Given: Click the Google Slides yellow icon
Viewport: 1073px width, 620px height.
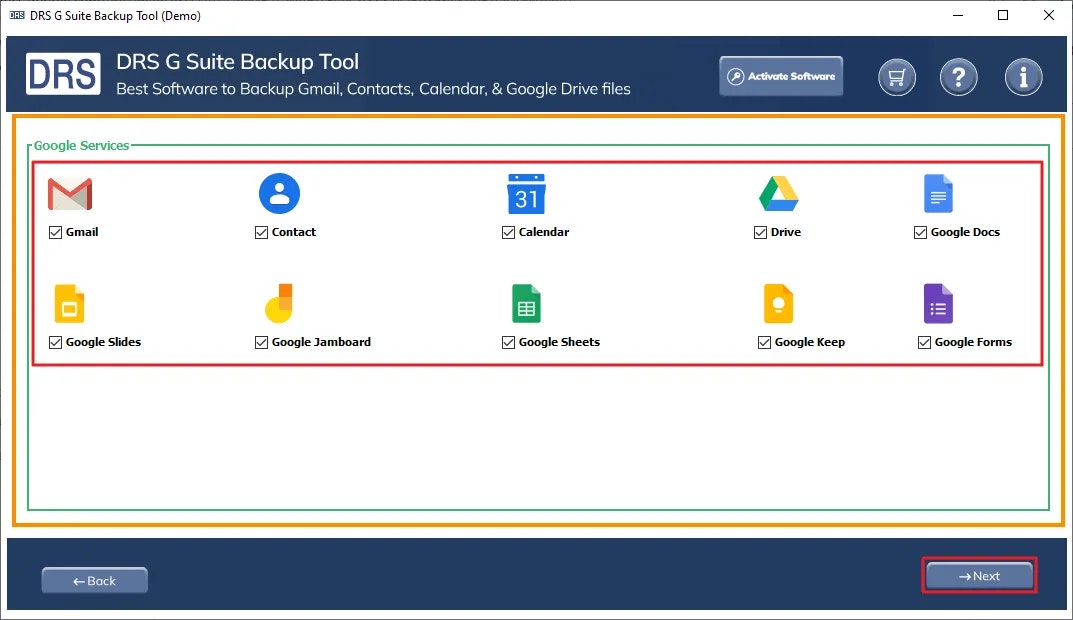Looking at the screenshot, I should tap(69, 303).
